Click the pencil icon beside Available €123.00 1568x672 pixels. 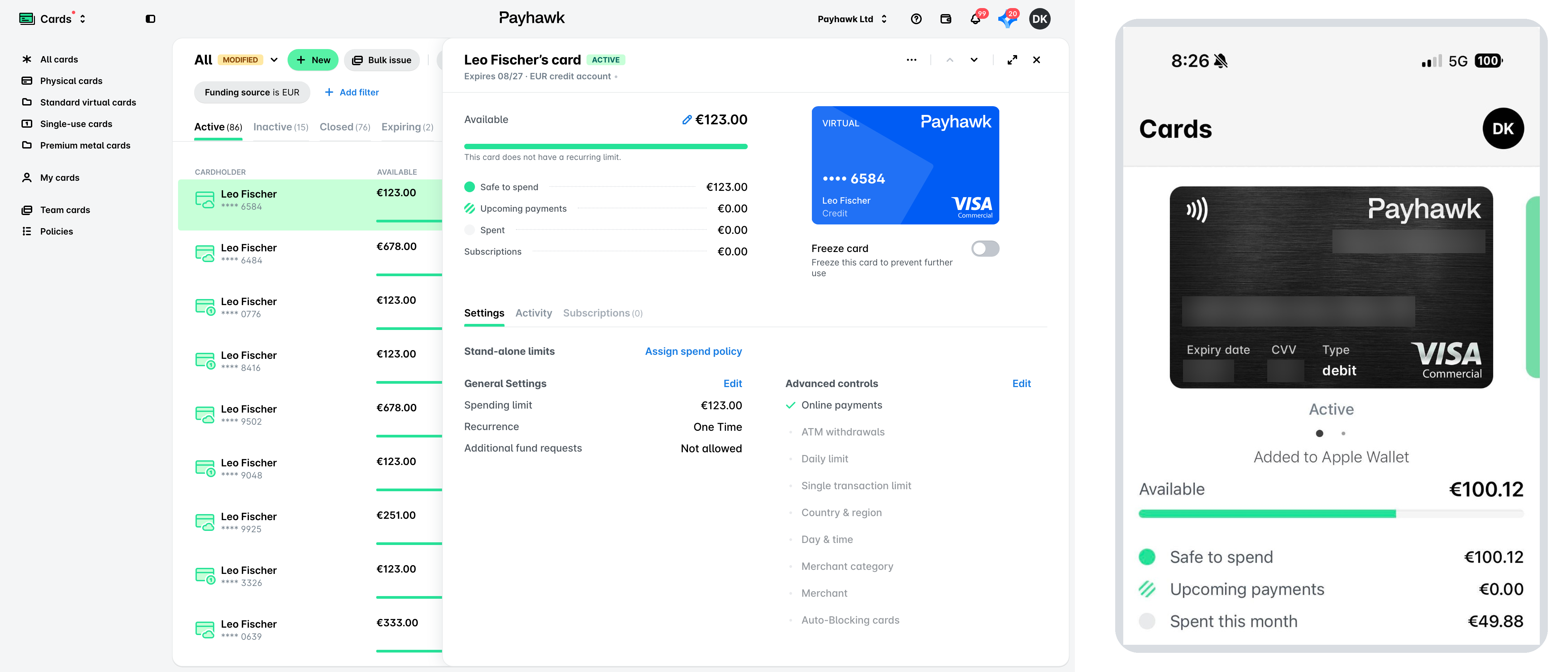coord(687,119)
